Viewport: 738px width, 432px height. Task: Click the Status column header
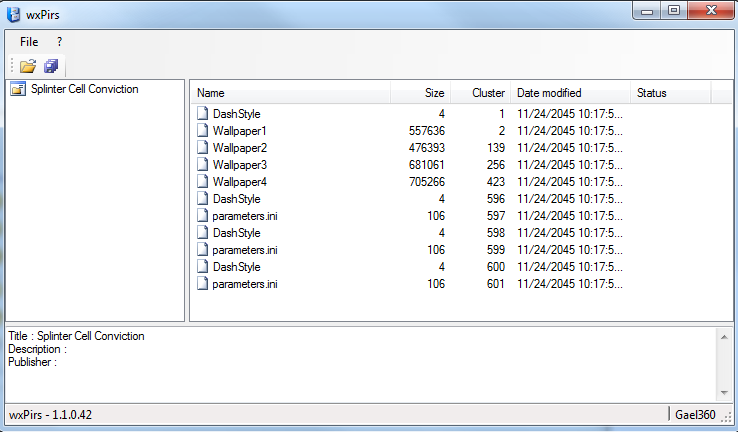(671, 93)
